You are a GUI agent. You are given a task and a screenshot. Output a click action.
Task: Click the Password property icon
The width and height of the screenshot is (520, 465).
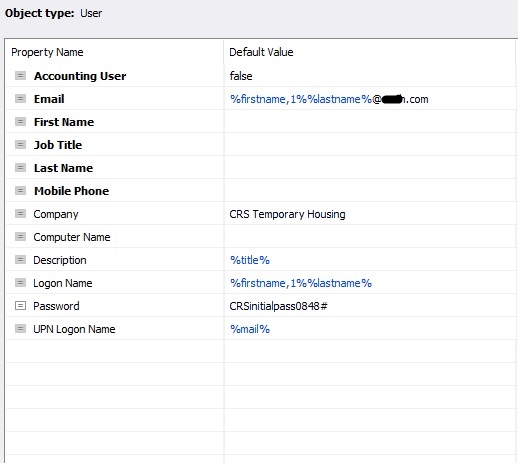point(20,306)
